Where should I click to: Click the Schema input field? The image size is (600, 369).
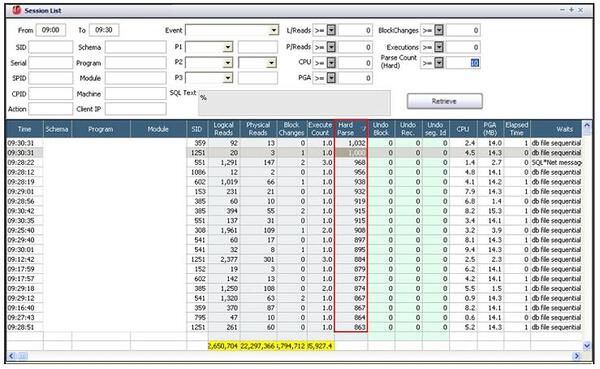coord(135,47)
